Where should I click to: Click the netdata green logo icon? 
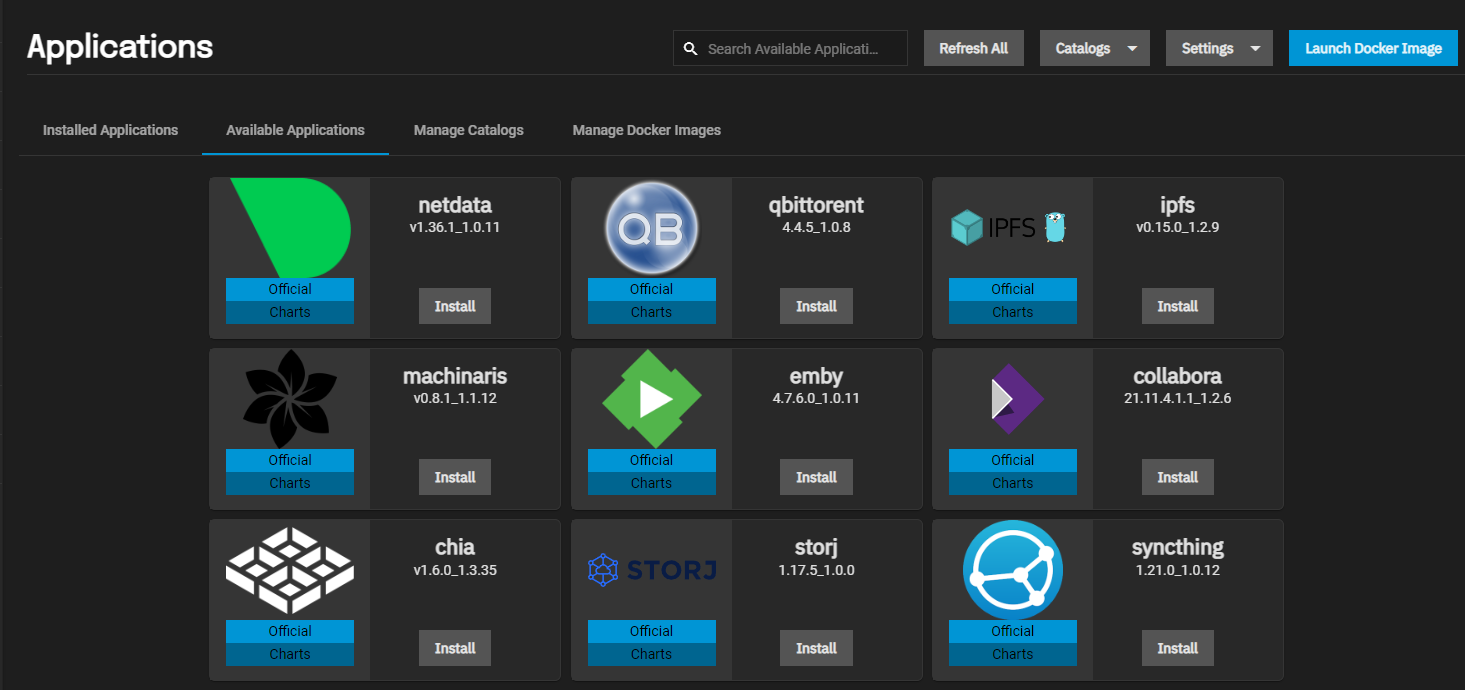click(290, 228)
